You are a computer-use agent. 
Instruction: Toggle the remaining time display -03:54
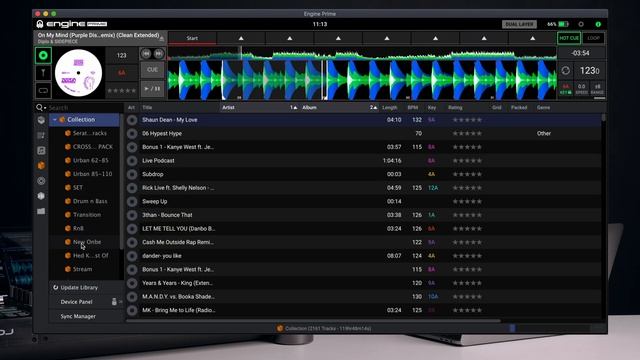pyautogui.click(x=580, y=53)
